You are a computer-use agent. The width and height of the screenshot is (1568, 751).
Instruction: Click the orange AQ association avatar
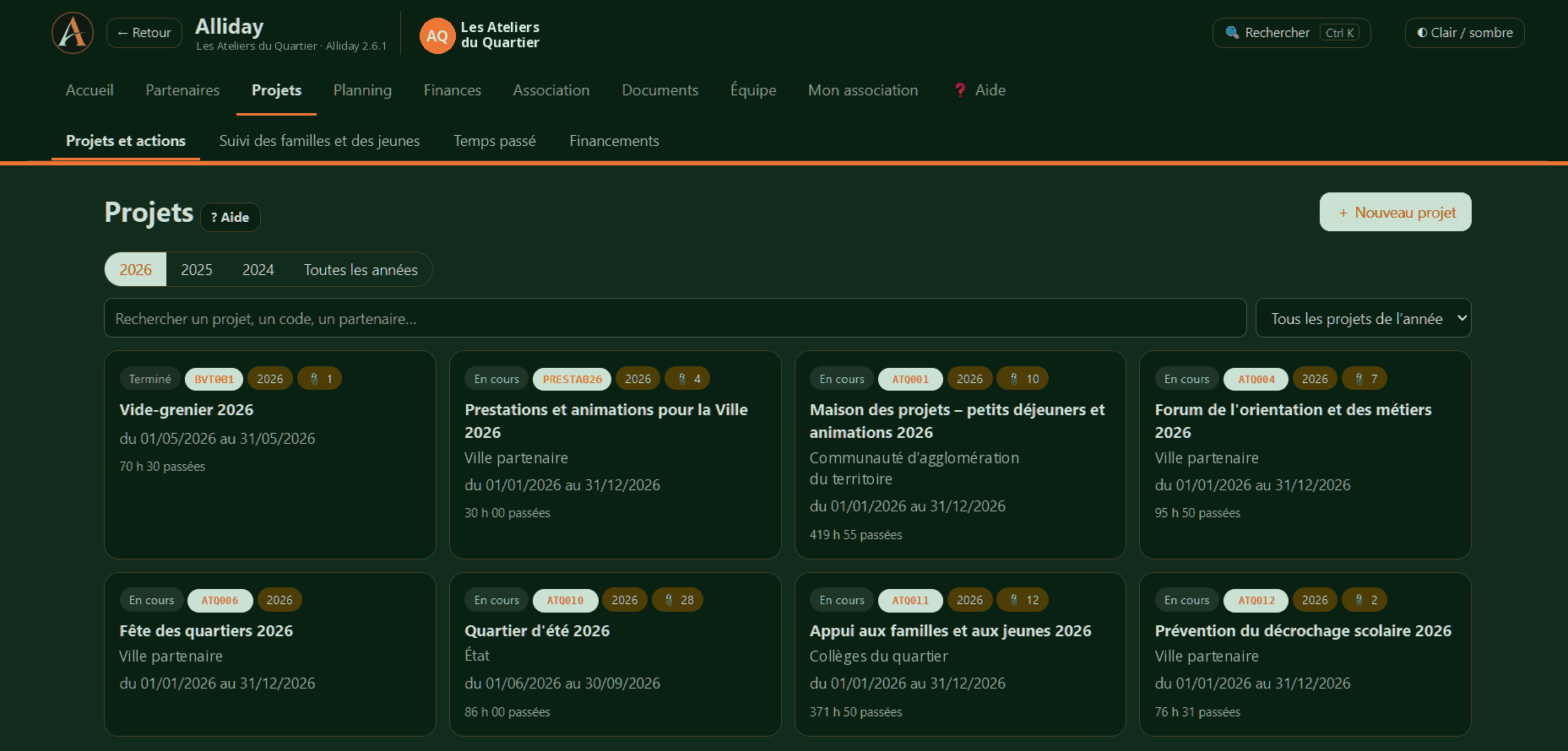click(x=437, y=35)
